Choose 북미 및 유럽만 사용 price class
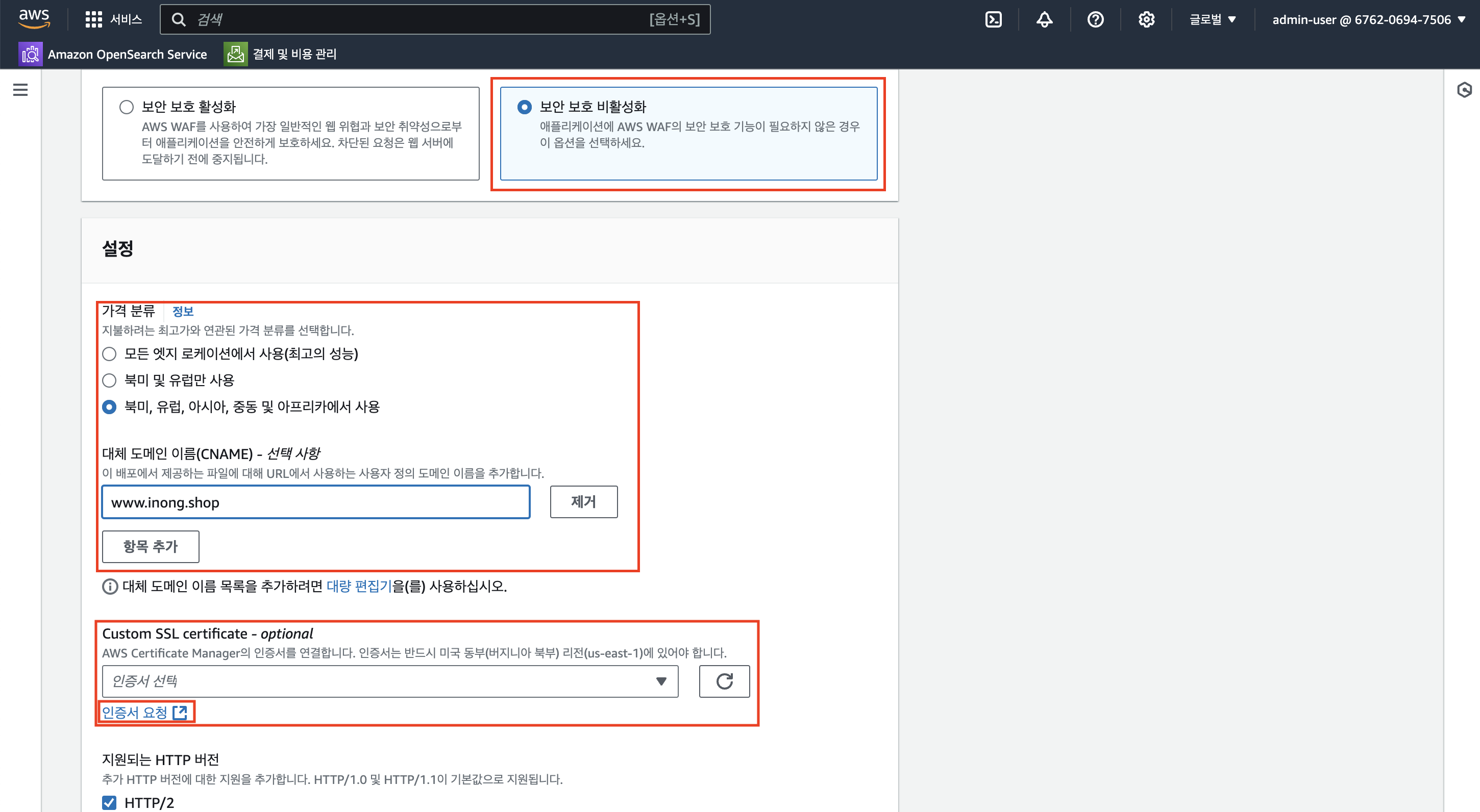1480x812 pixels. [x=109, y=380]
